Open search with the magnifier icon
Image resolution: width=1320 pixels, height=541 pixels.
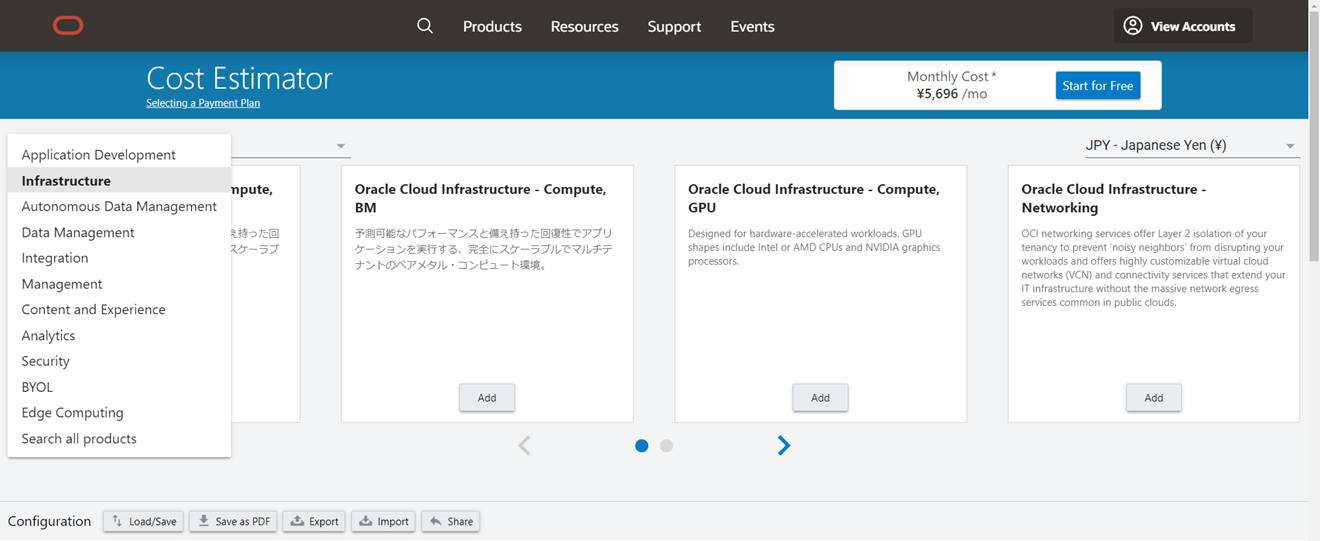click(425, 26)
